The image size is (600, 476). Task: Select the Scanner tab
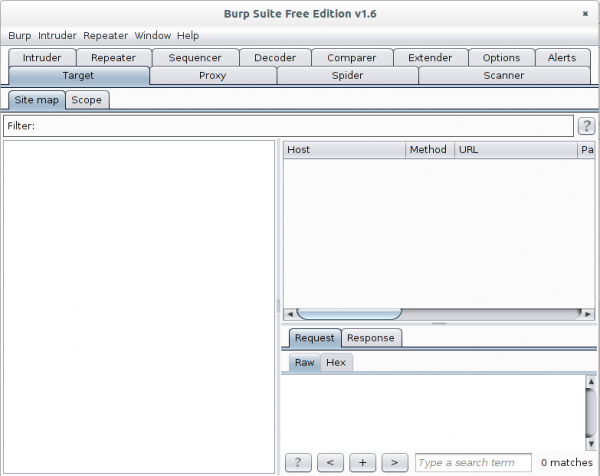tap(504, 76)
